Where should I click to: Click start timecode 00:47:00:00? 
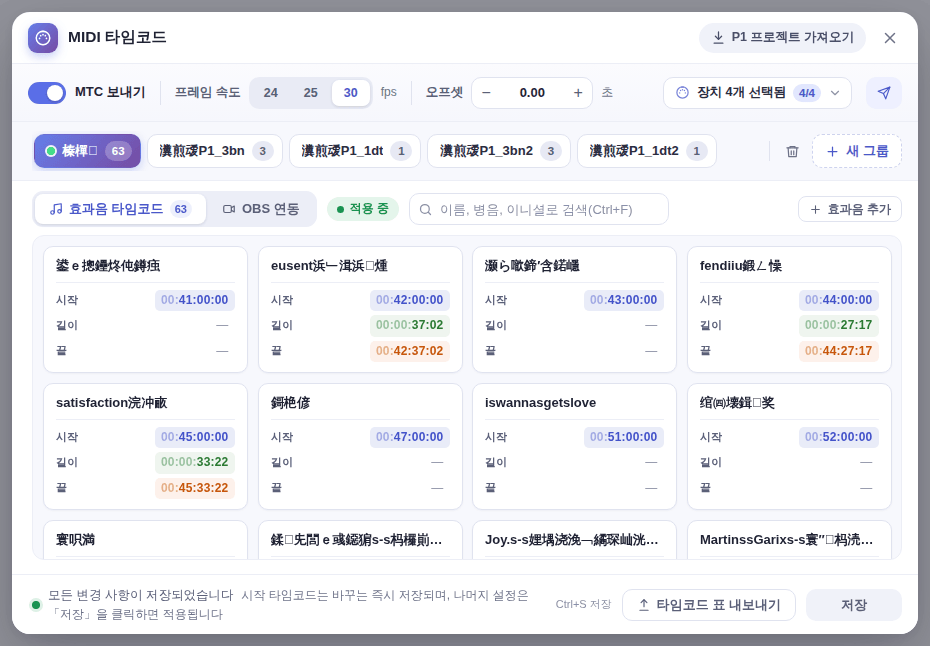click(x=409, y=437)
